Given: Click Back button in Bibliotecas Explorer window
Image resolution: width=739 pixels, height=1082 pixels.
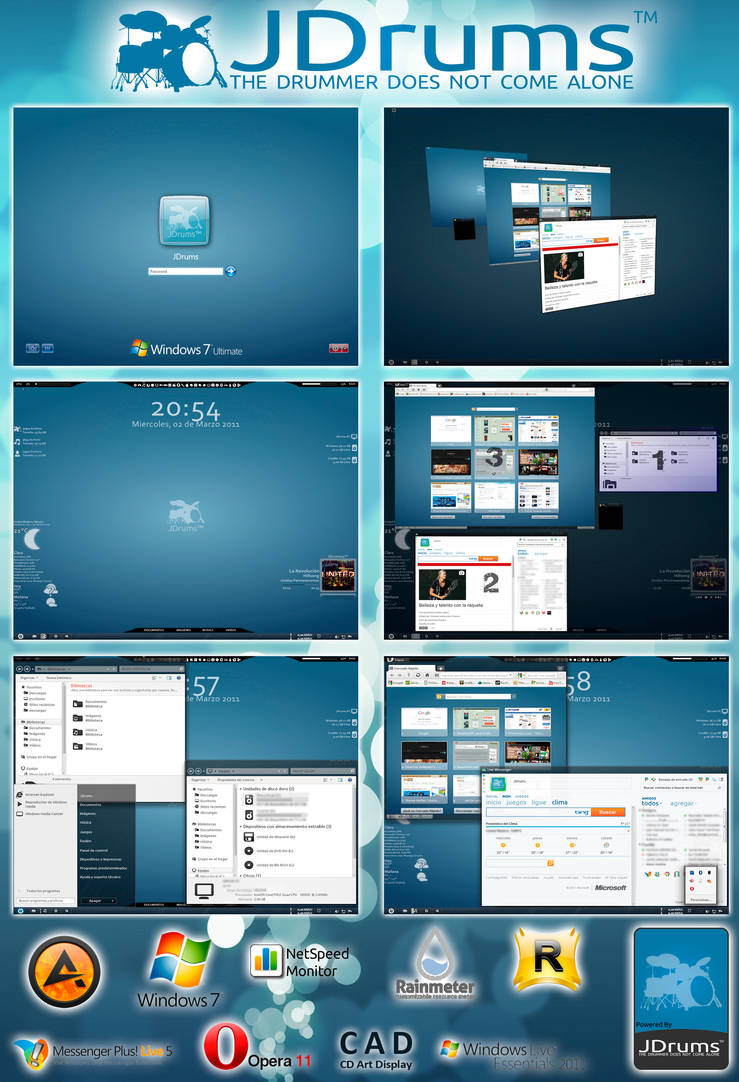Looking at the screenshot, I should (x=20, y=669).
